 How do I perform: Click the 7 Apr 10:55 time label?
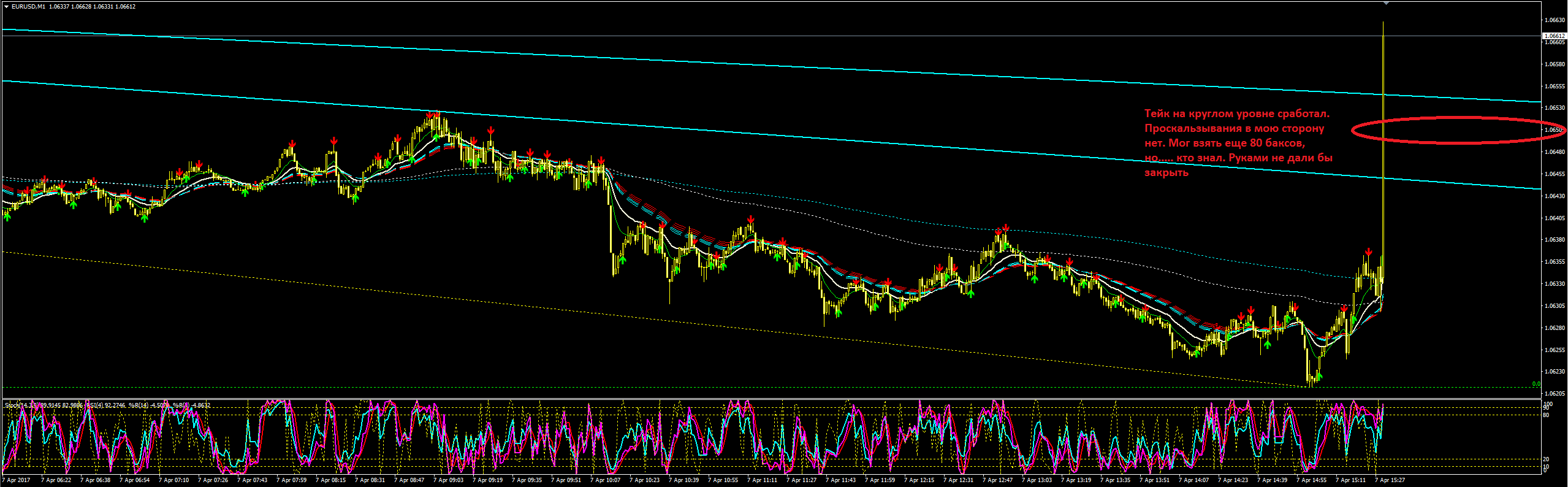723,480
